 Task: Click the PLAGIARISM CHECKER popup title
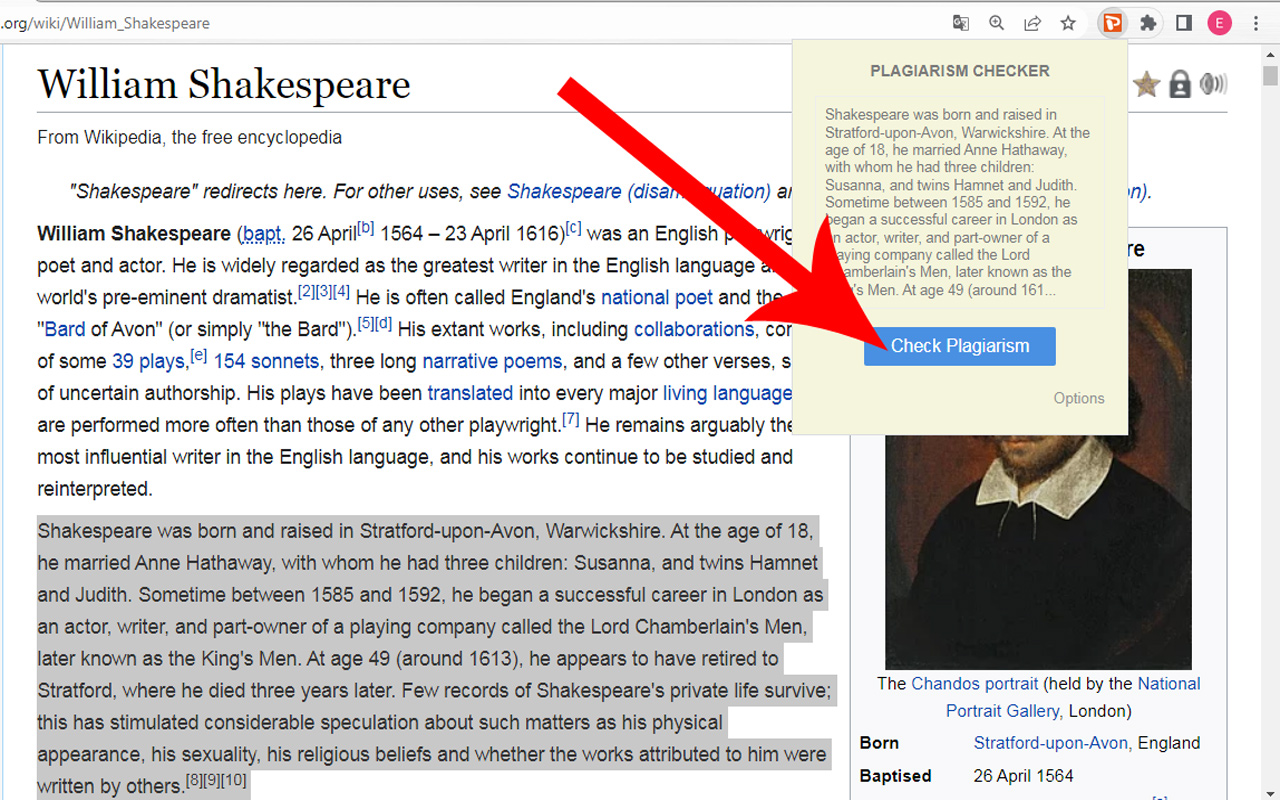pos(960,71)
